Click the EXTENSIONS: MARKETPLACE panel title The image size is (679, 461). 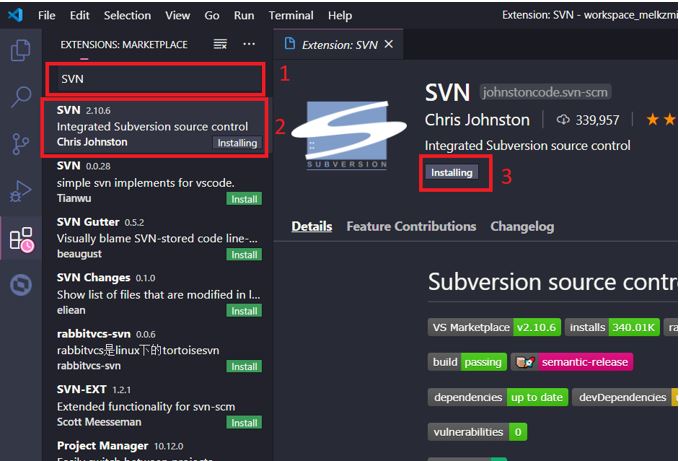pyautogui.click(x=124, y=45)
